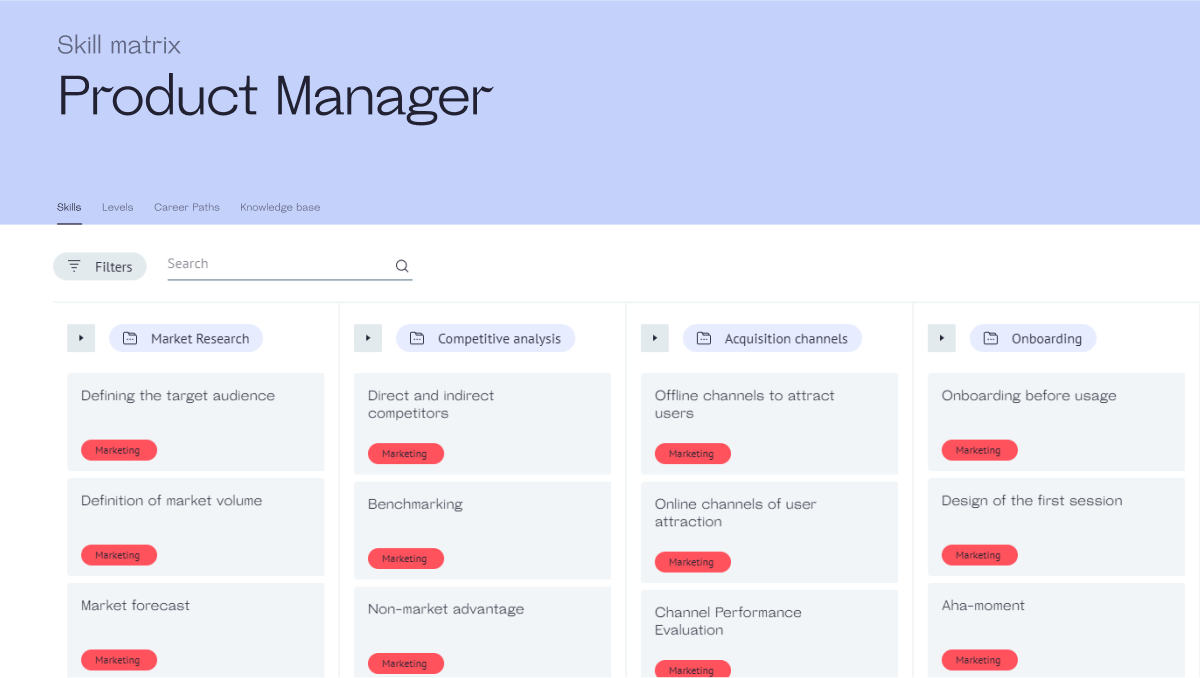Click Marketing tag under Onboarding before usage
The width and height of the screenshot is (1200, 678).
(x=980, y=450)
